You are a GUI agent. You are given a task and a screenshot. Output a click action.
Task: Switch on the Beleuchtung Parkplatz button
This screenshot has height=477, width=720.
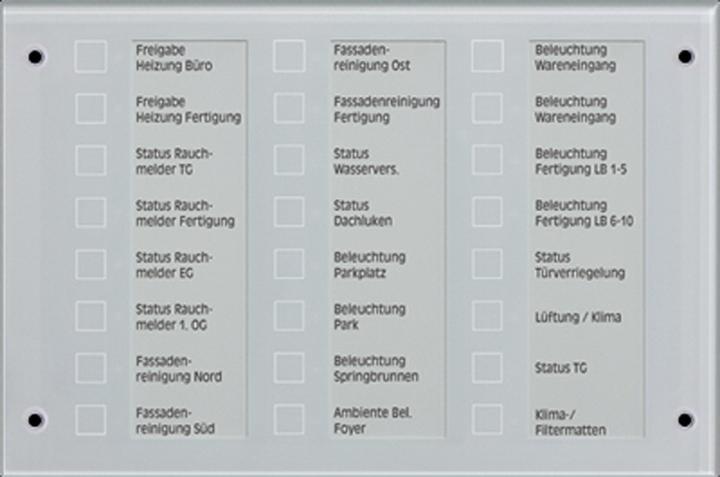click(289, 264)
